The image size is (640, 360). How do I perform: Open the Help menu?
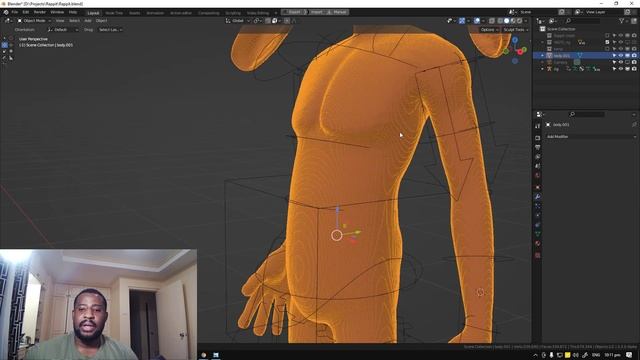click(x=73, y=12)
